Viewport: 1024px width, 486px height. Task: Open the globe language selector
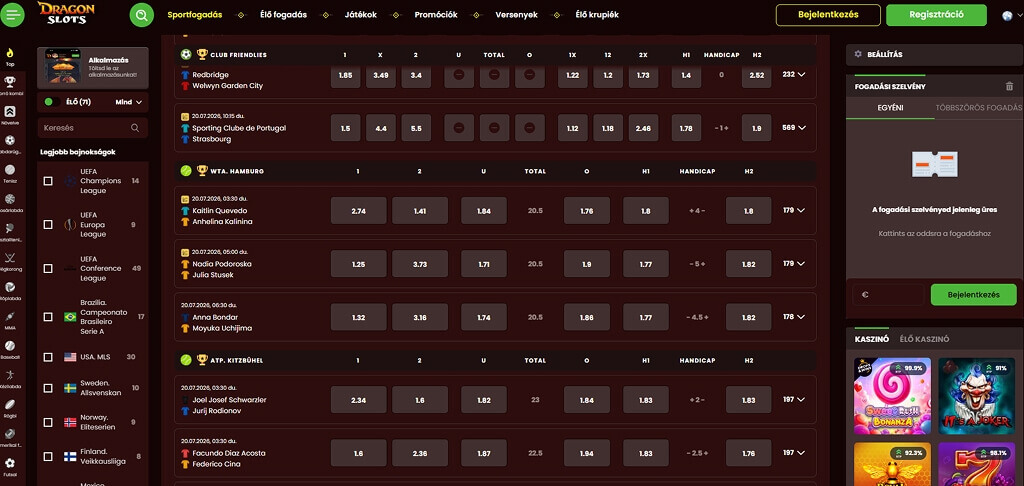[1008, 16]
